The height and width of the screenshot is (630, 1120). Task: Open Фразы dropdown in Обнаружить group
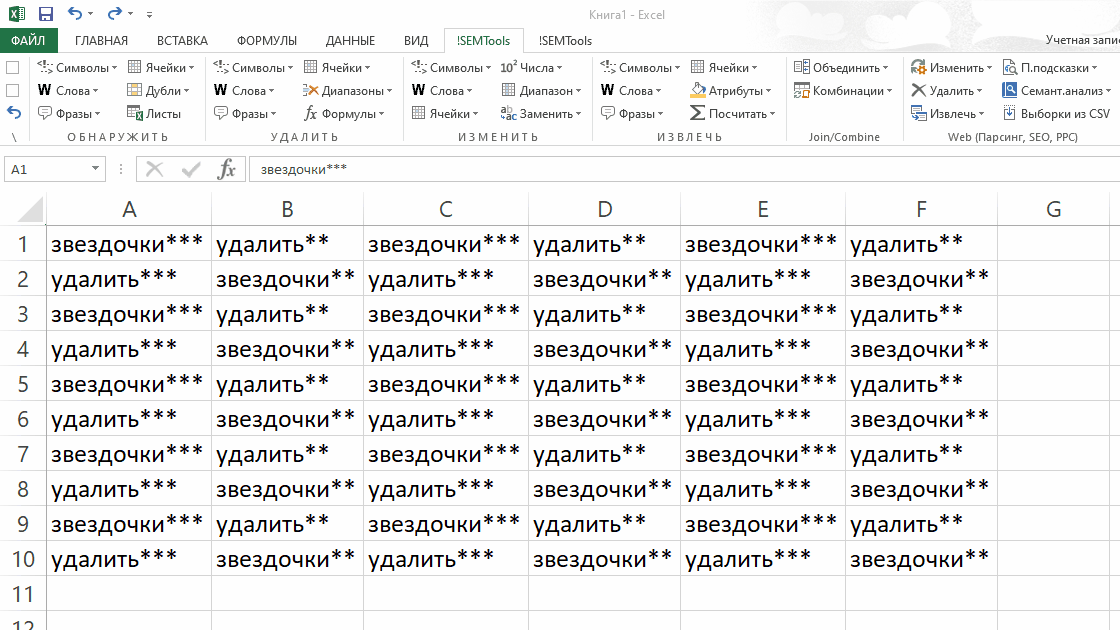pos(69,114)
